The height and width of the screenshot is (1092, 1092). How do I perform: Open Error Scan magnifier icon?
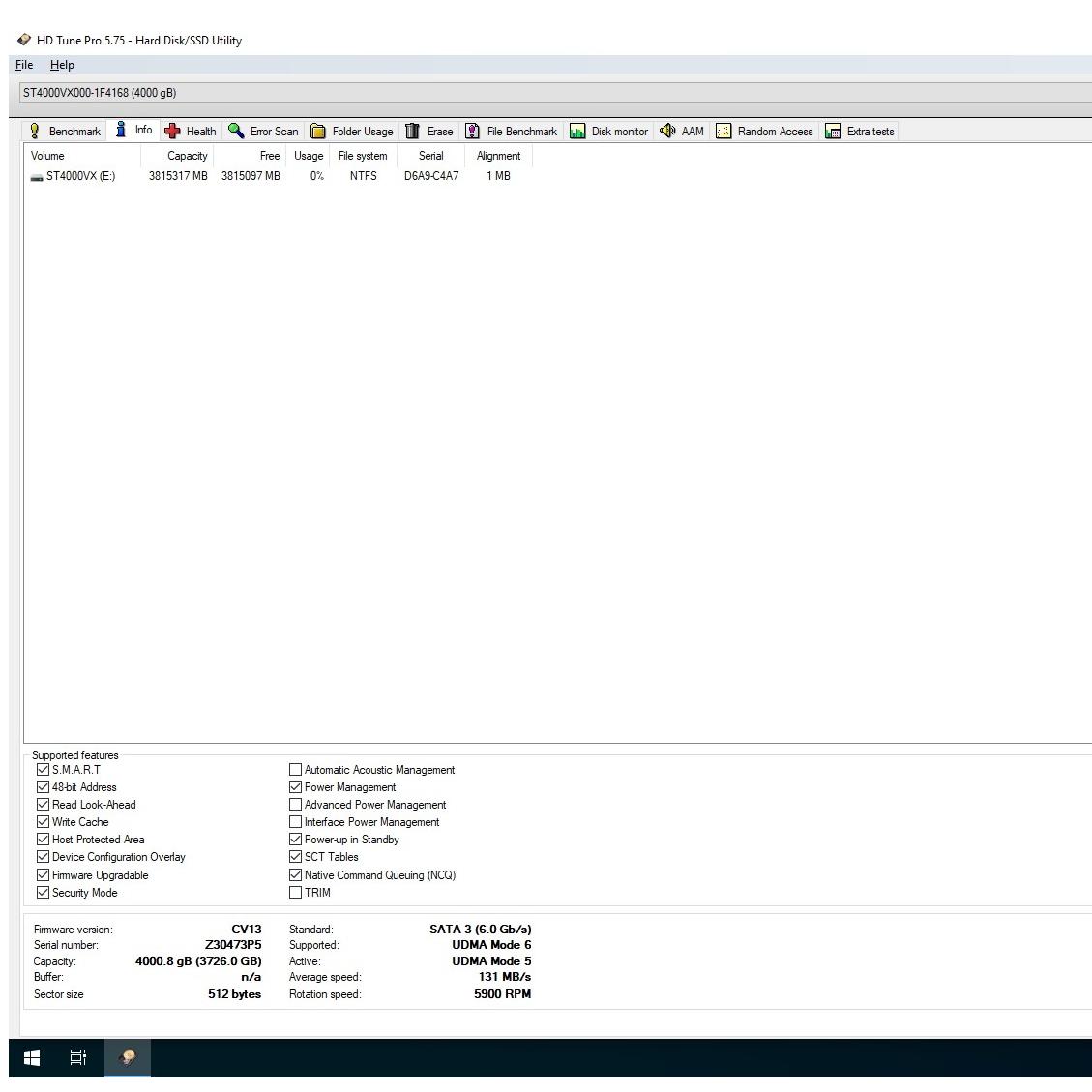[x=236, y=131]
